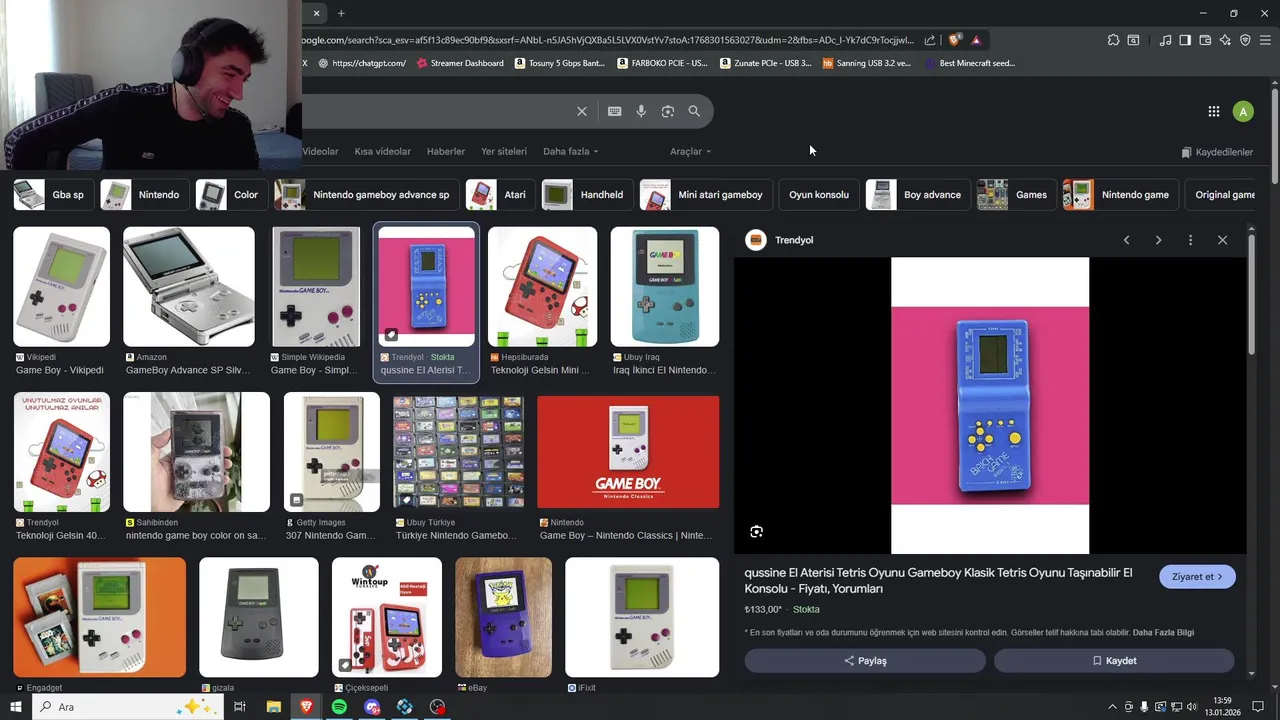Select the 'Atari' filter chip

coord(501,195)
